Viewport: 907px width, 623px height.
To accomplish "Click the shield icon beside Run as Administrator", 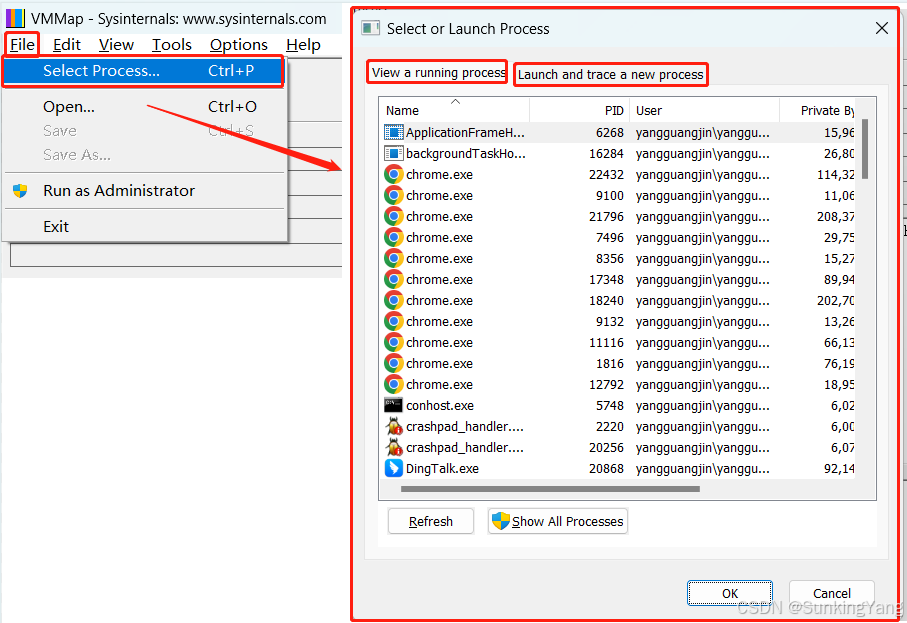I will point(20,191).
